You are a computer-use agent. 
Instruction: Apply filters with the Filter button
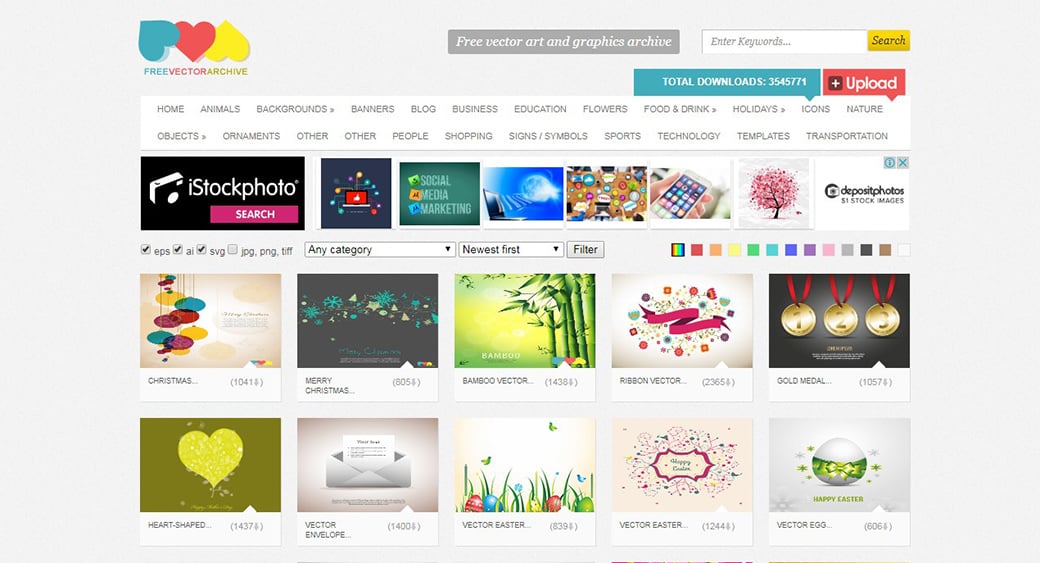coord(585,250)
